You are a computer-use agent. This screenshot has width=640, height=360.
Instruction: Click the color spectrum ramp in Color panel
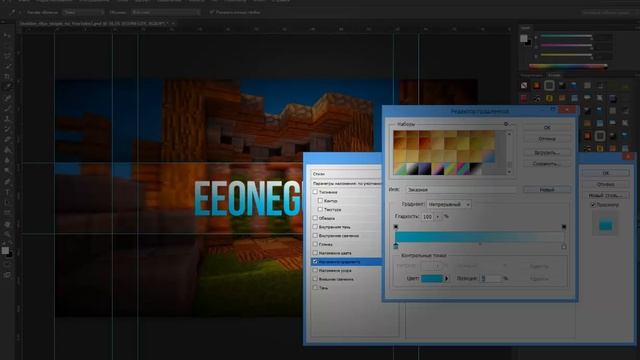(x=568, y=66)
